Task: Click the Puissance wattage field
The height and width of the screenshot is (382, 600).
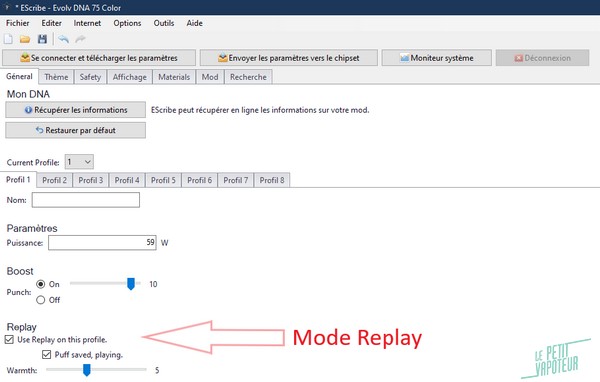Action: tap(102, 243)
